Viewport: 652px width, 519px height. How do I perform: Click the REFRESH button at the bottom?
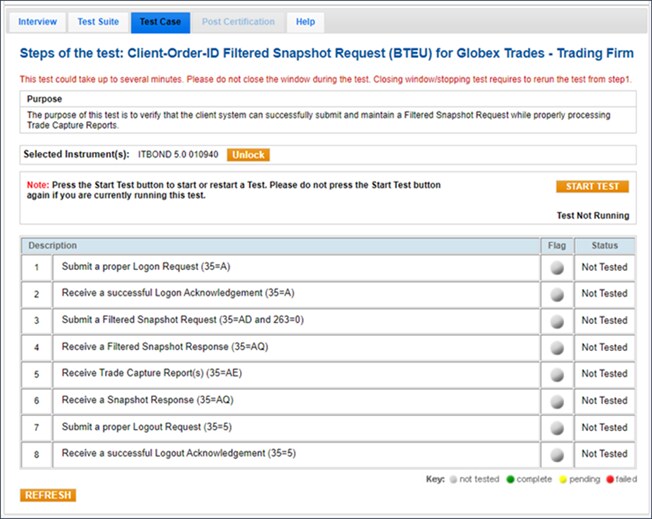point(47,495)
